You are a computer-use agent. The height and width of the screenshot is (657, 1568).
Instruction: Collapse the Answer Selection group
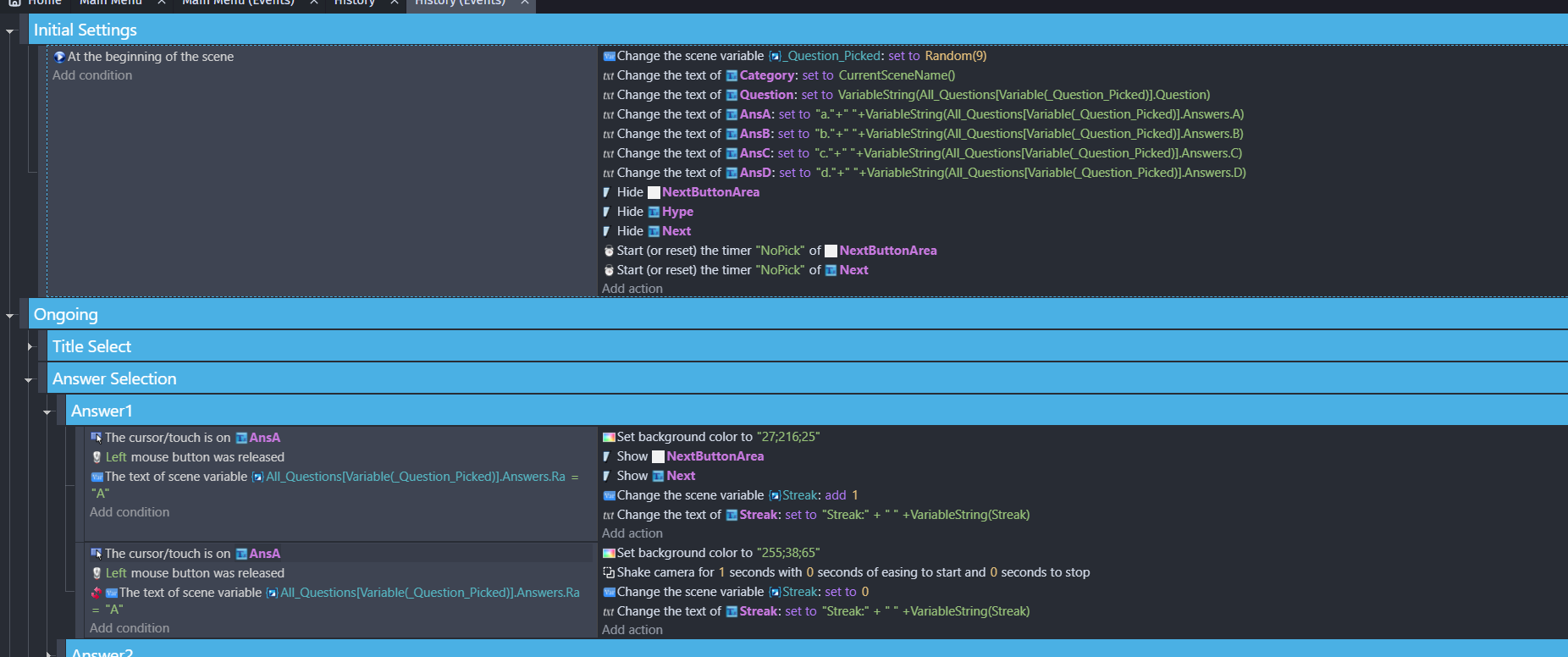click(x=29, y=380)
